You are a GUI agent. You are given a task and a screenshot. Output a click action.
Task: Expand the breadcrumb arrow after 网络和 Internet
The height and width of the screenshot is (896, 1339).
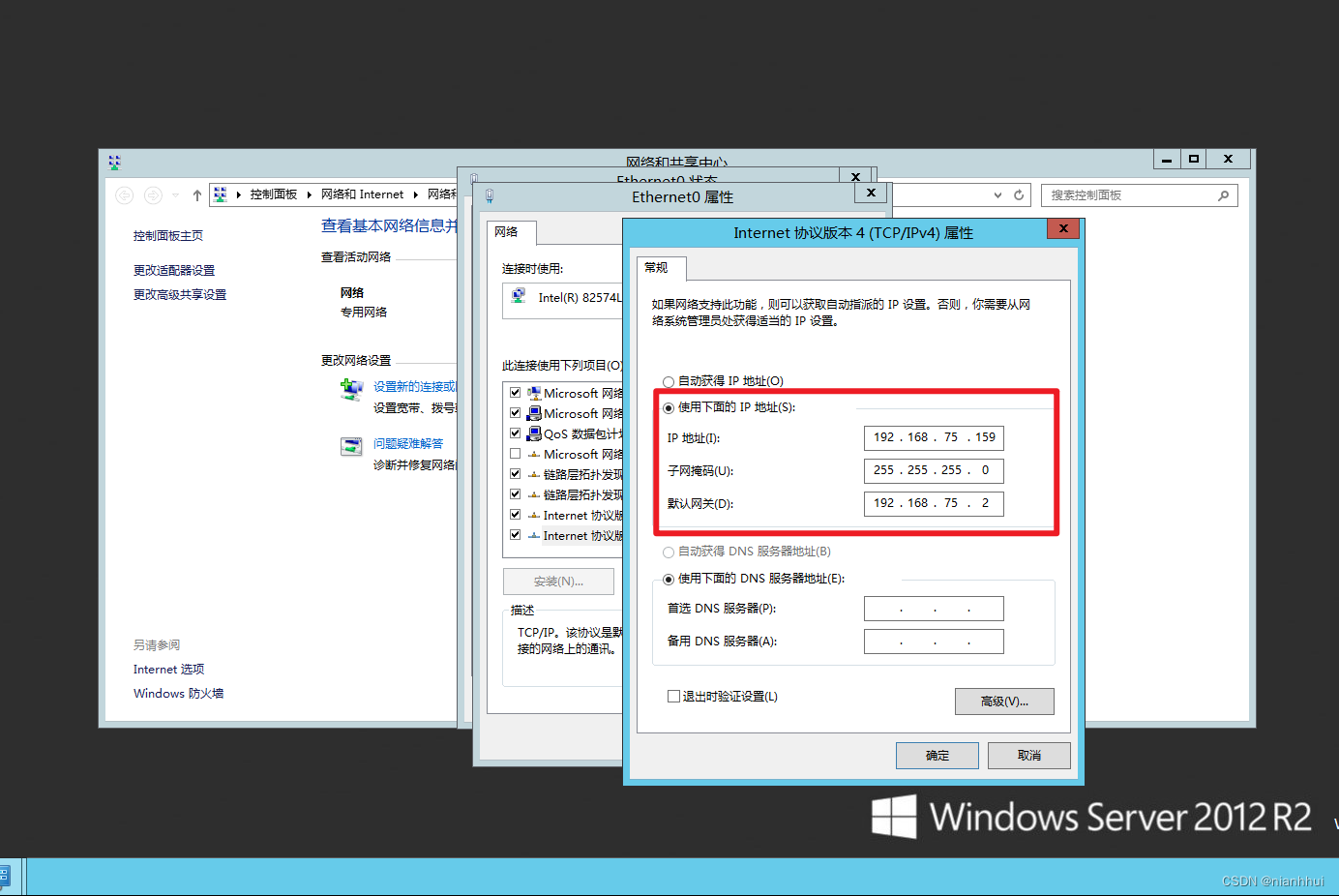coord(416,194)
